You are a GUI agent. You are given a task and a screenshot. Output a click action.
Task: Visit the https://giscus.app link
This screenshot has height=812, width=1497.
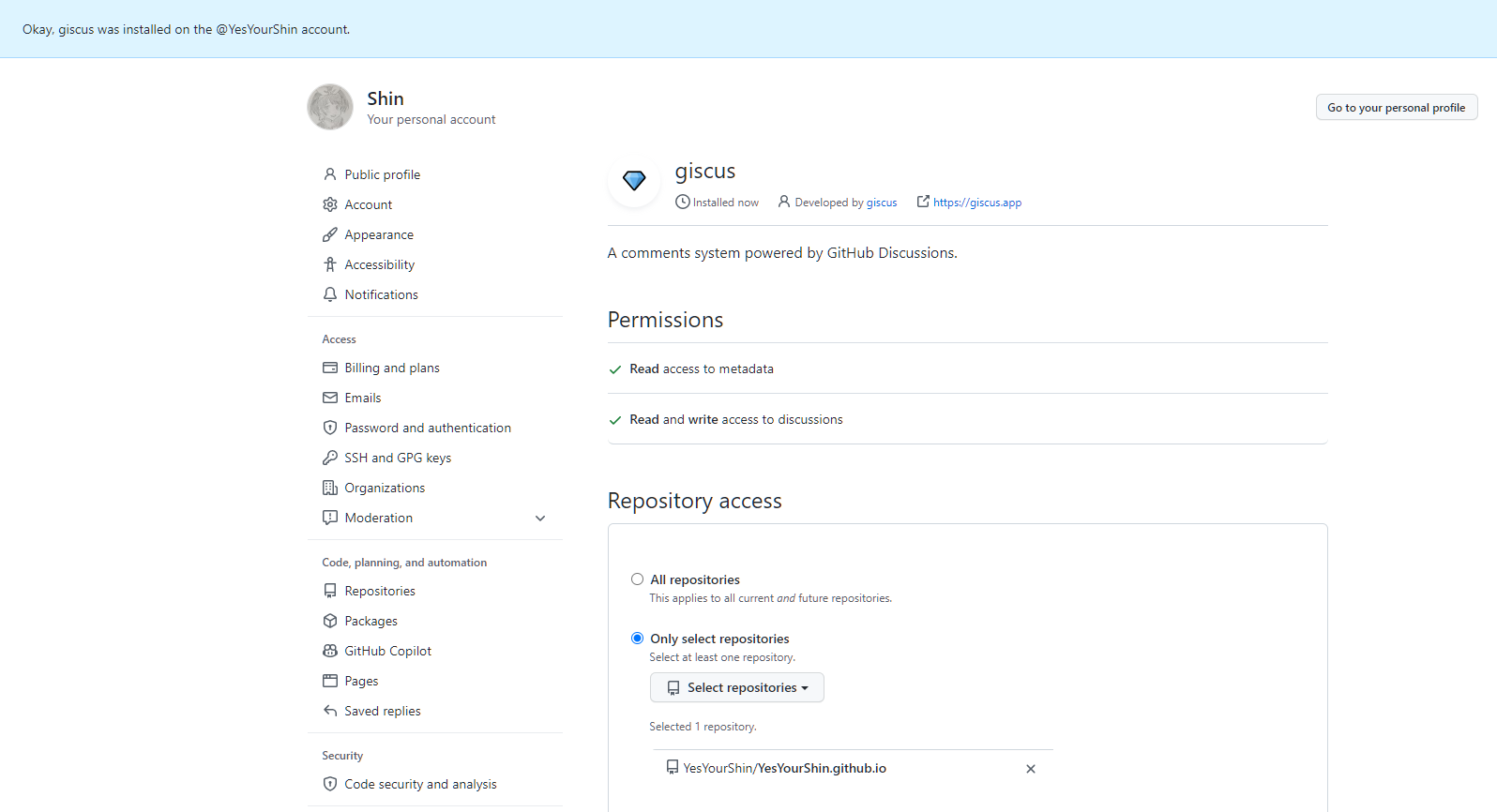[x=977, y=203]
